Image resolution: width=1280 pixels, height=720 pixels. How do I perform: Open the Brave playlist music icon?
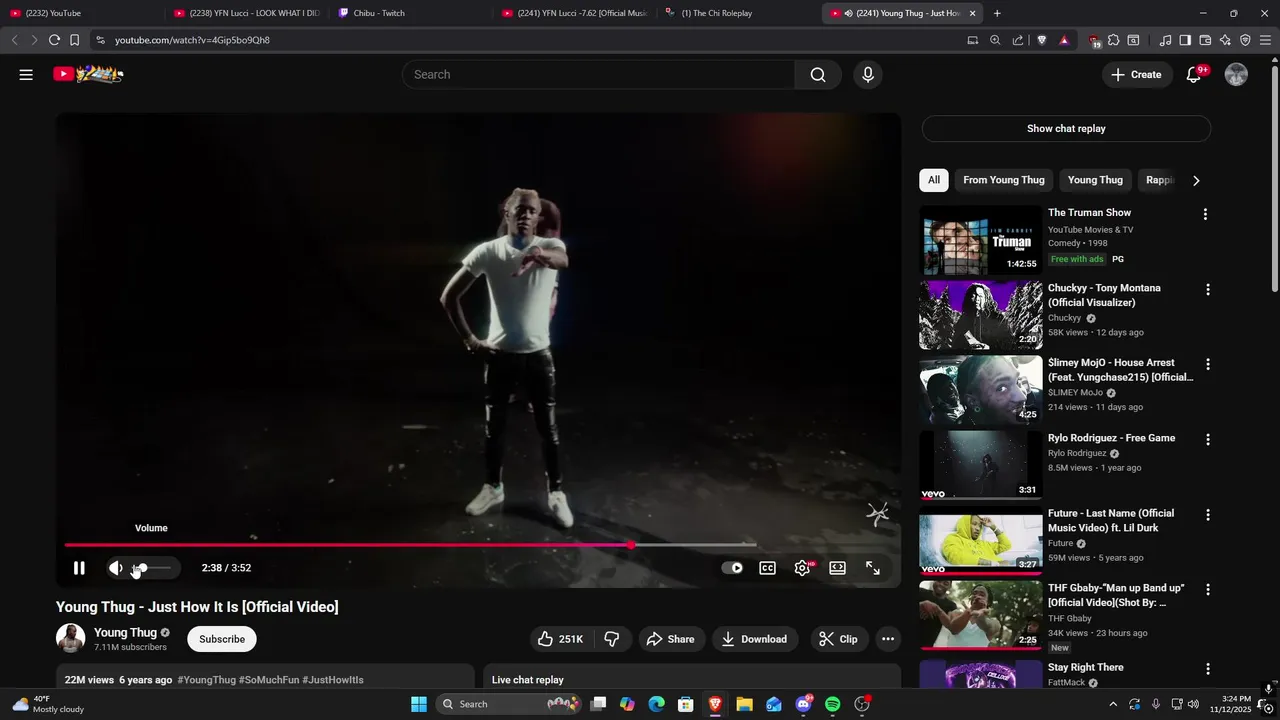tap(1165, 40)
